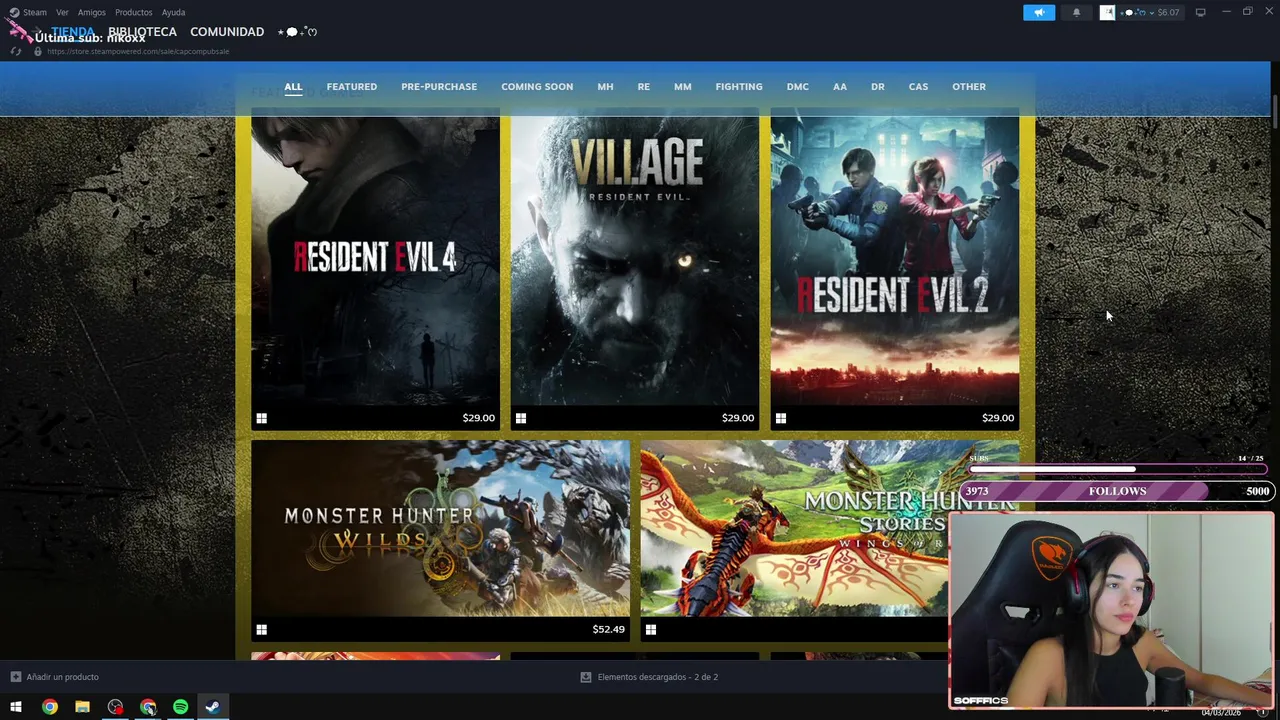Switch to Big Picture mode monitor icon
The image size is (1280, 720).
point(1200,12)
